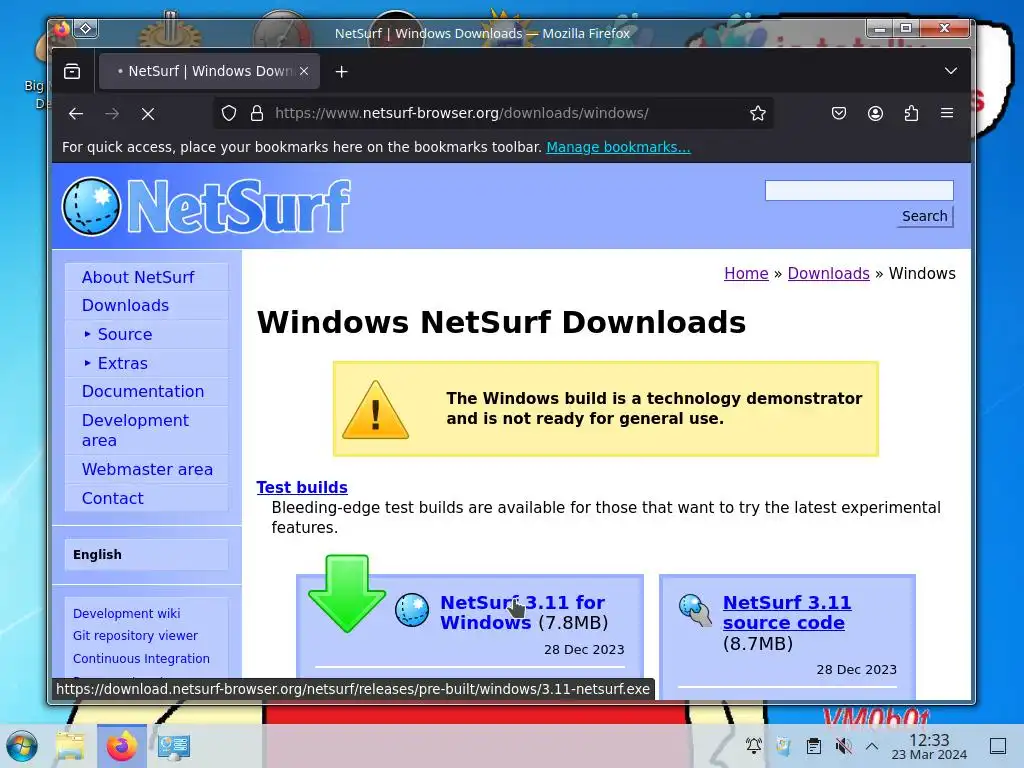Click the English language label
The height and width of the screenshot is (768, 1024).
tap(97, 554)
